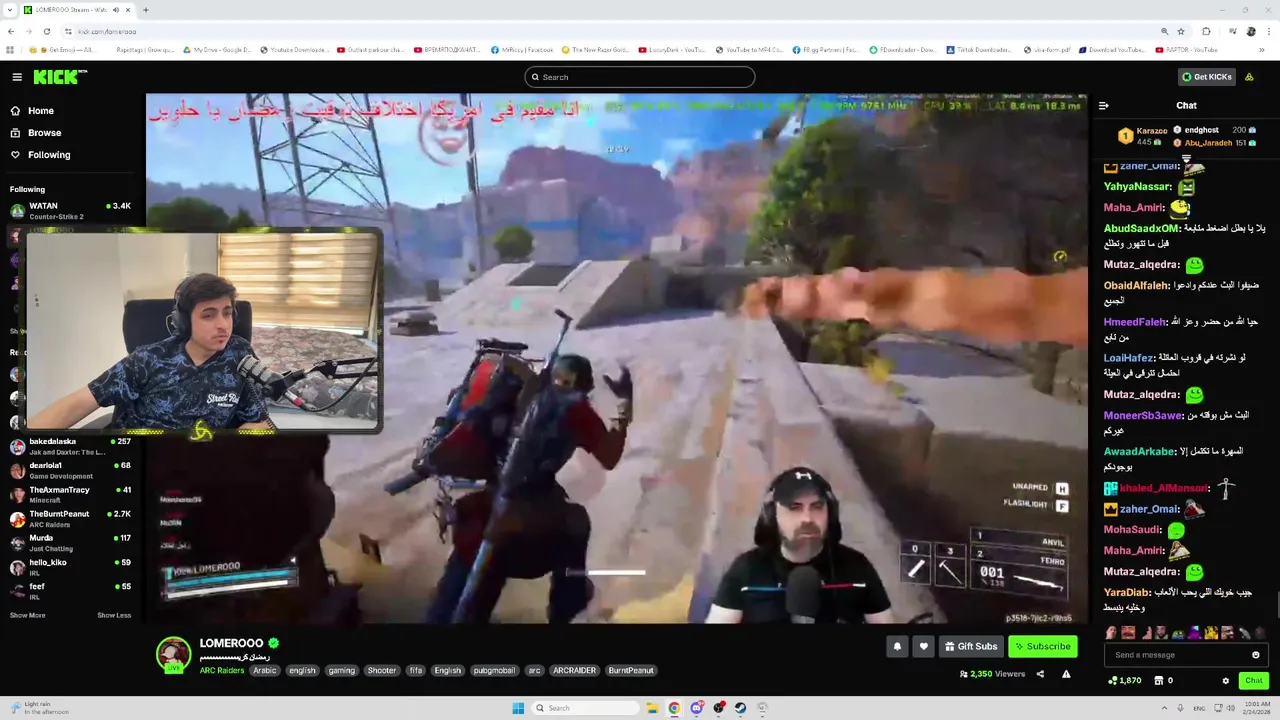
Task: Open hello_kiko channel in sidebar
Action: coord(70,566)
